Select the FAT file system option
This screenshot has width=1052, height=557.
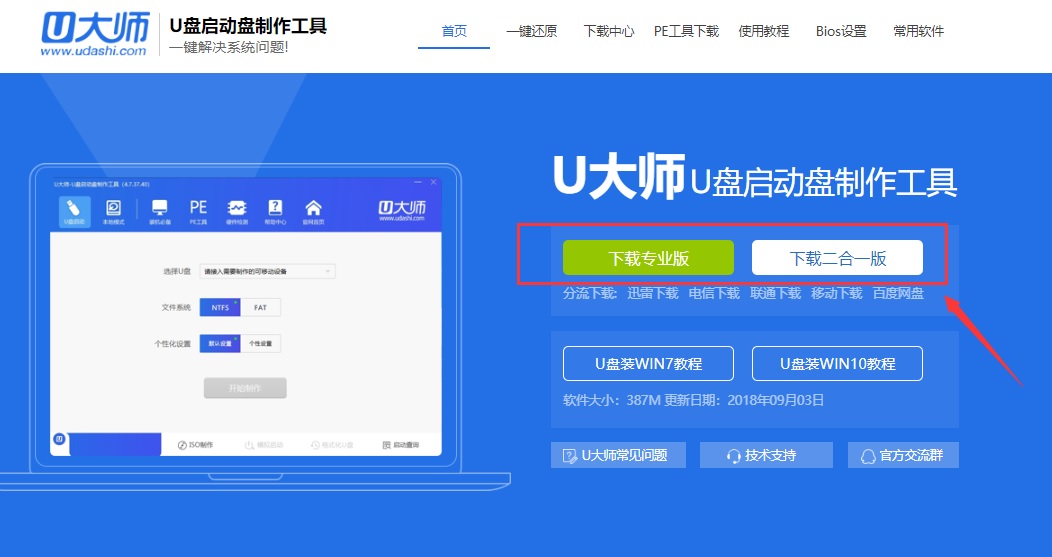click(261, 308)
